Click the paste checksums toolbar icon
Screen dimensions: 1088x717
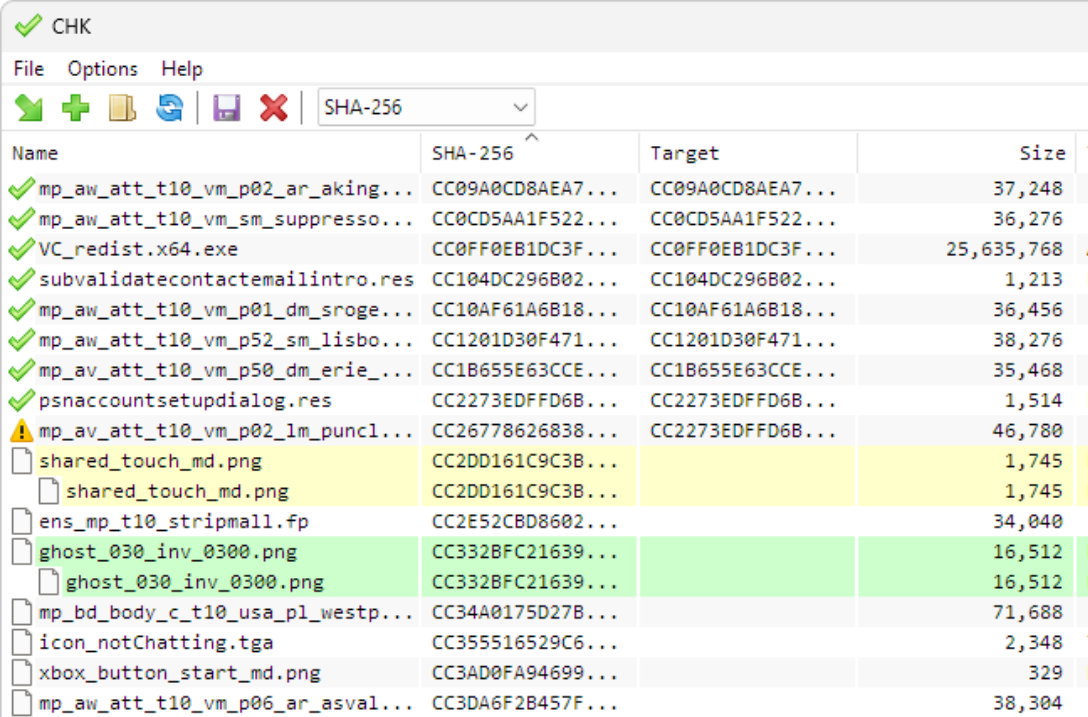(x=122, y=107)
